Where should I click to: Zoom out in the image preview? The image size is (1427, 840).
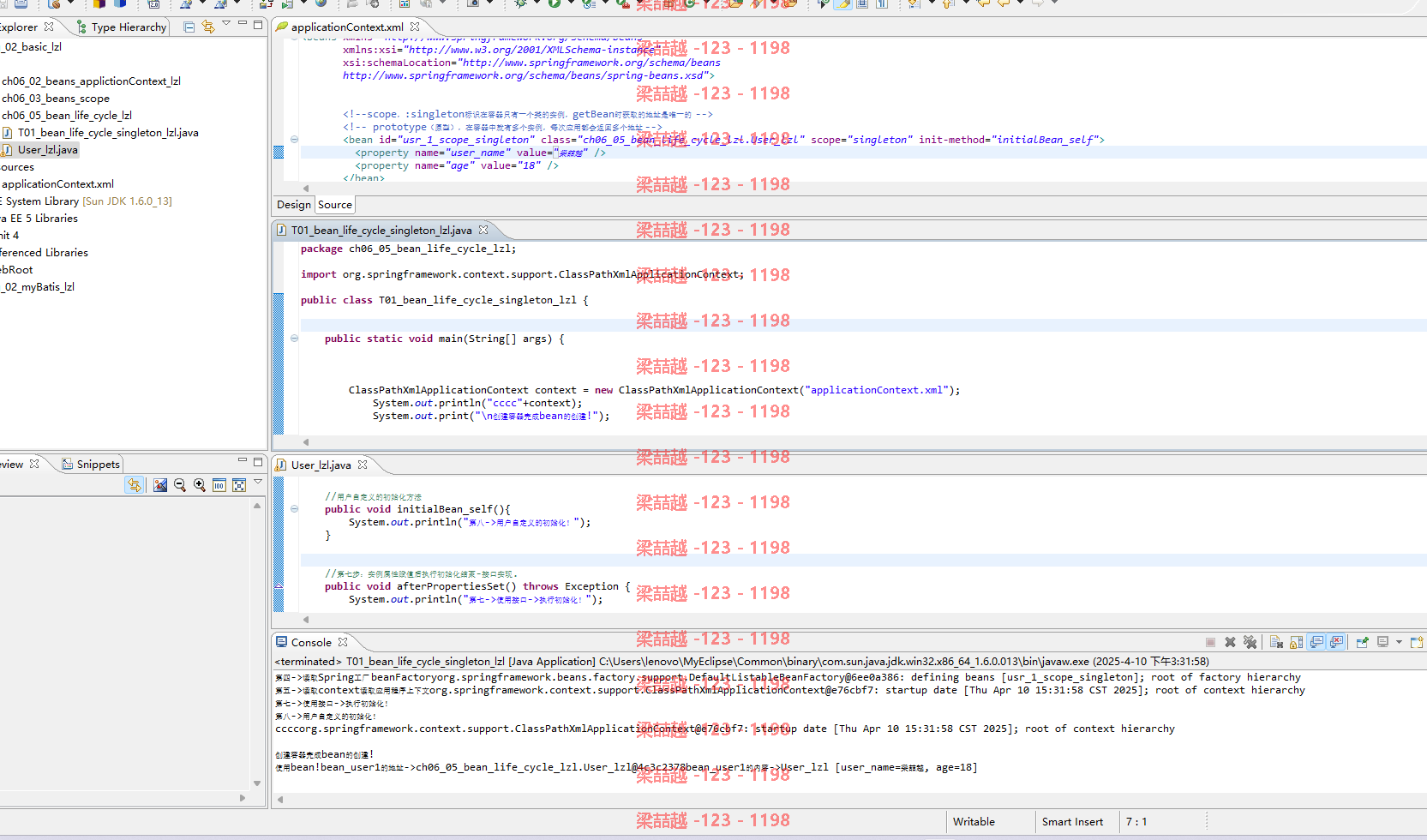pos(180,485)
